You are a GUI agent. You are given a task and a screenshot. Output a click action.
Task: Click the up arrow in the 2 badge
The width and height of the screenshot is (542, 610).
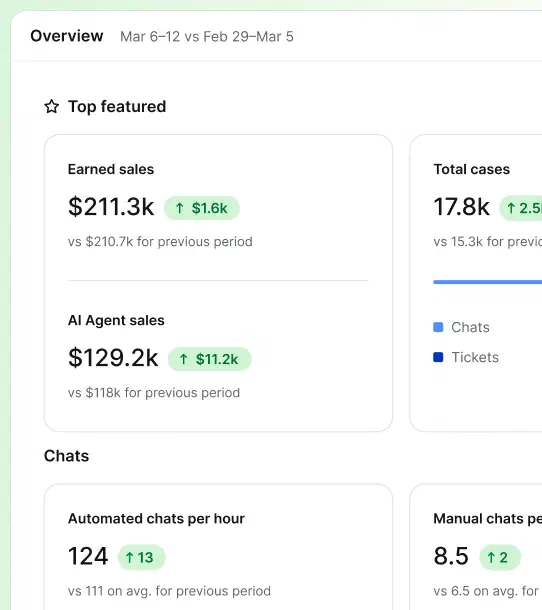click(x=491, y=557)
